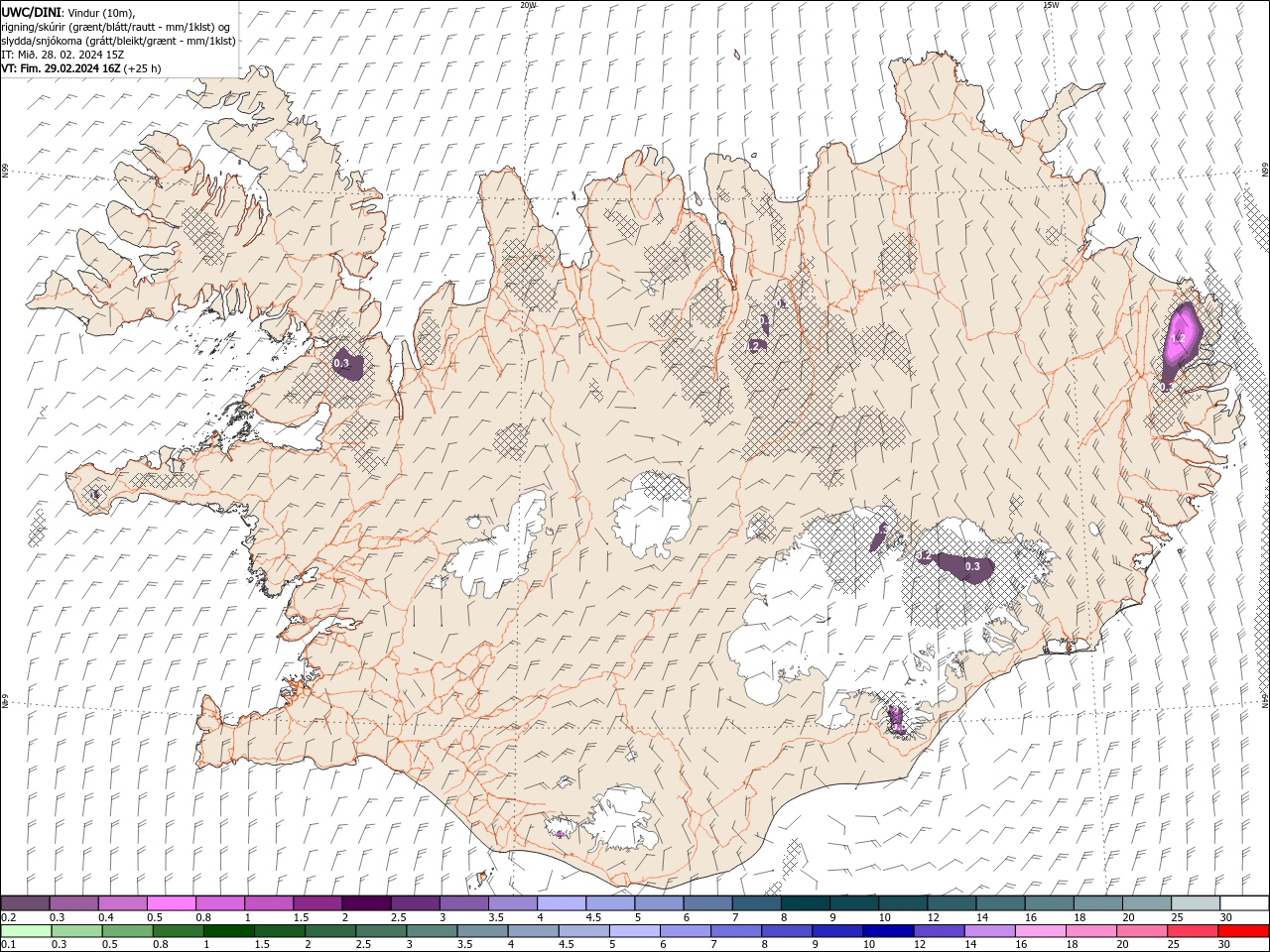Pick the lower legend swatch between 3 and 3.5
Viewport: 1270px width, 952px height.
432,931
